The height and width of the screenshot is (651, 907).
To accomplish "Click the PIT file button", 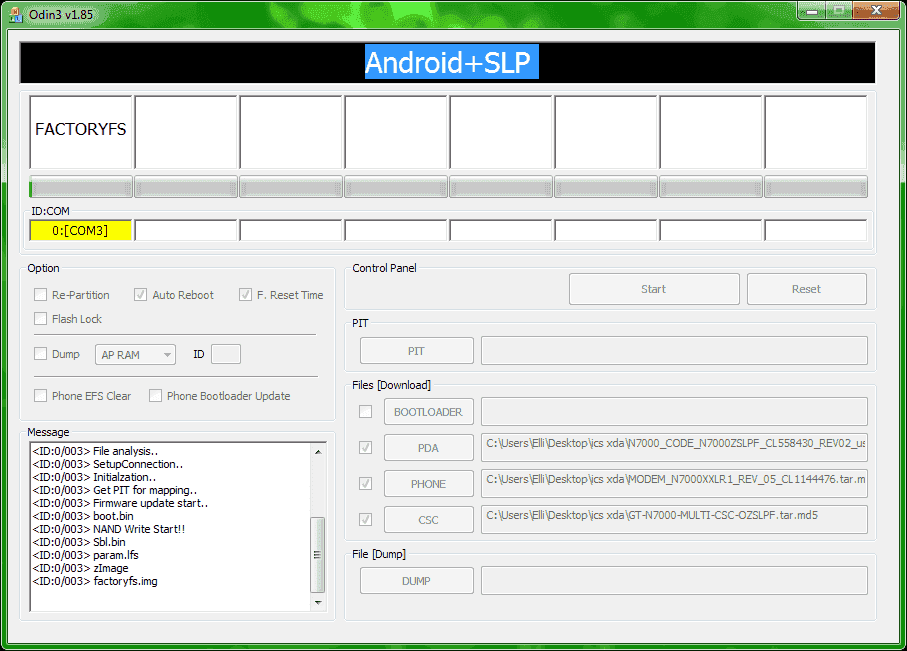I will point(416,351).
